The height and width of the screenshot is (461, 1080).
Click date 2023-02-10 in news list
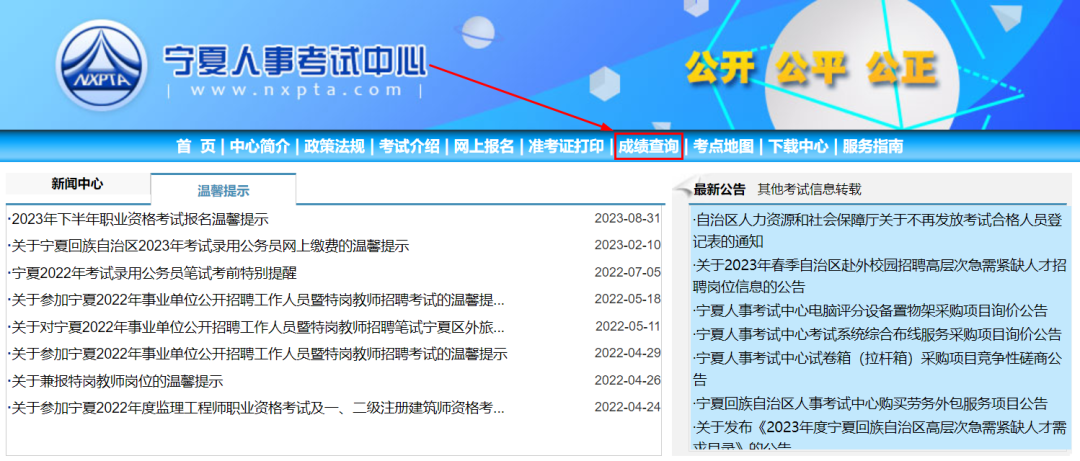click(x=627, y=245)
